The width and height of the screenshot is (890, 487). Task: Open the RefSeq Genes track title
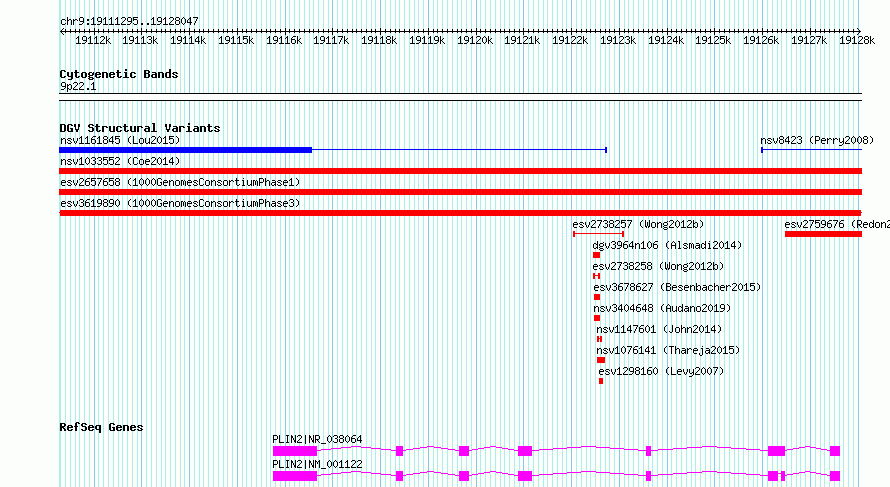pos(101,427)
